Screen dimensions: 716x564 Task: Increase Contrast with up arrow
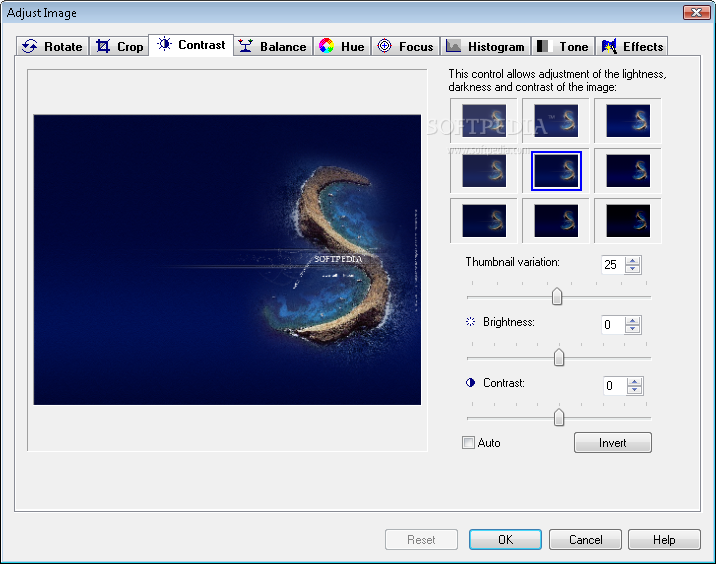(x=634, y=382)
